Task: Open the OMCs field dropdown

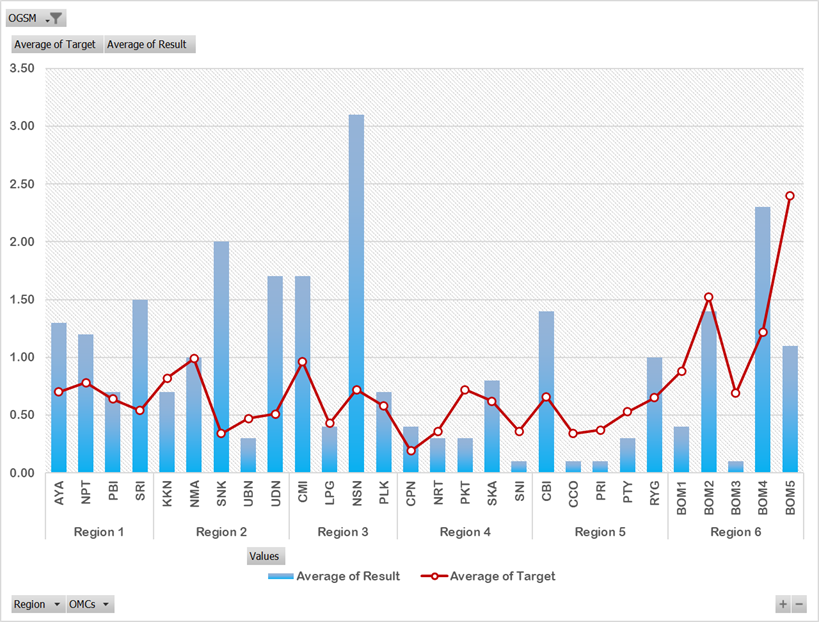Action: pyautogui.click(x=89, y=604)
